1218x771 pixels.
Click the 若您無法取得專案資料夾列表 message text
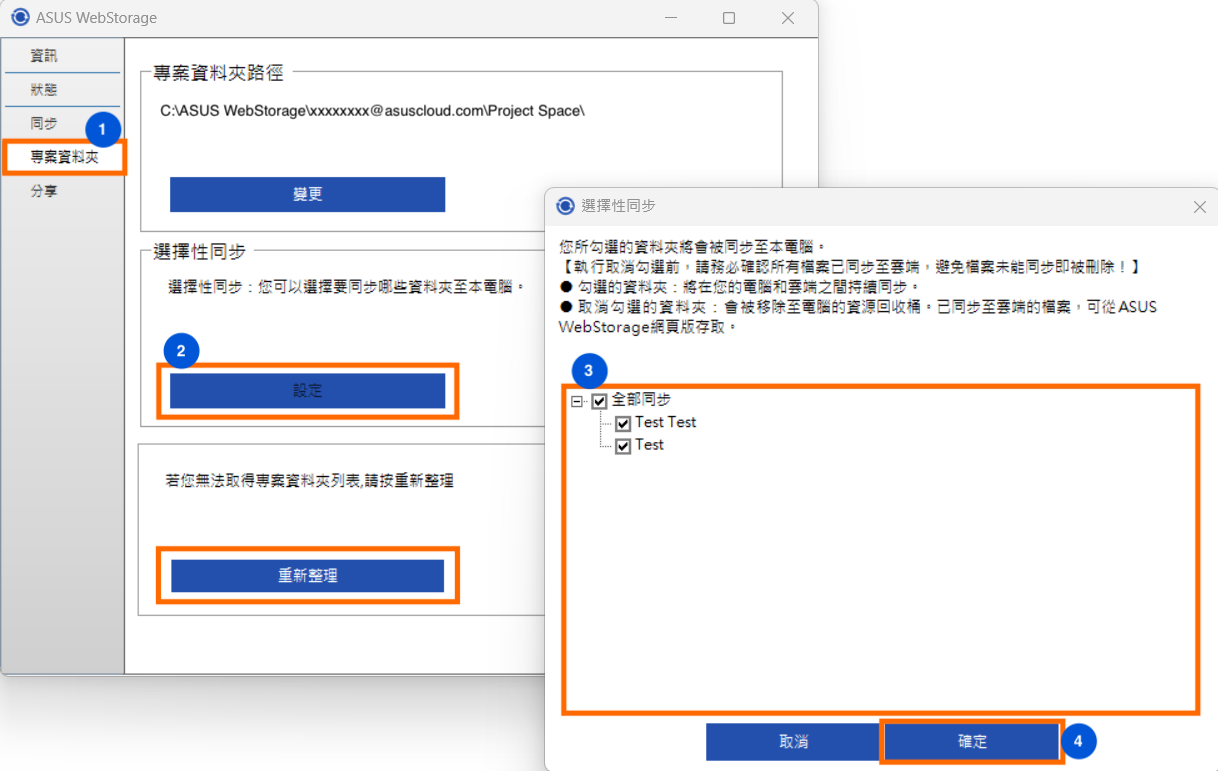click(309, 481)
